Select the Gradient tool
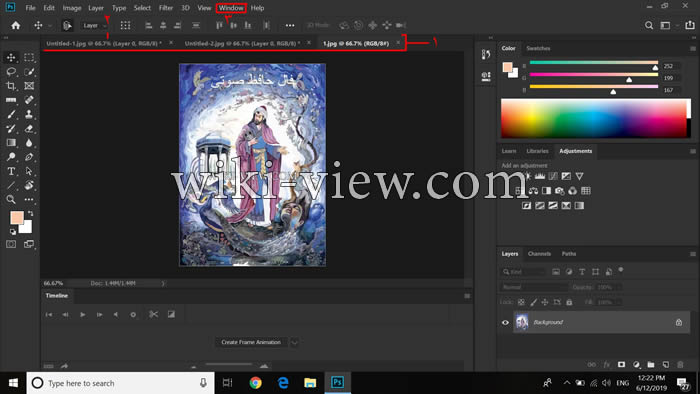 [11, 143]
